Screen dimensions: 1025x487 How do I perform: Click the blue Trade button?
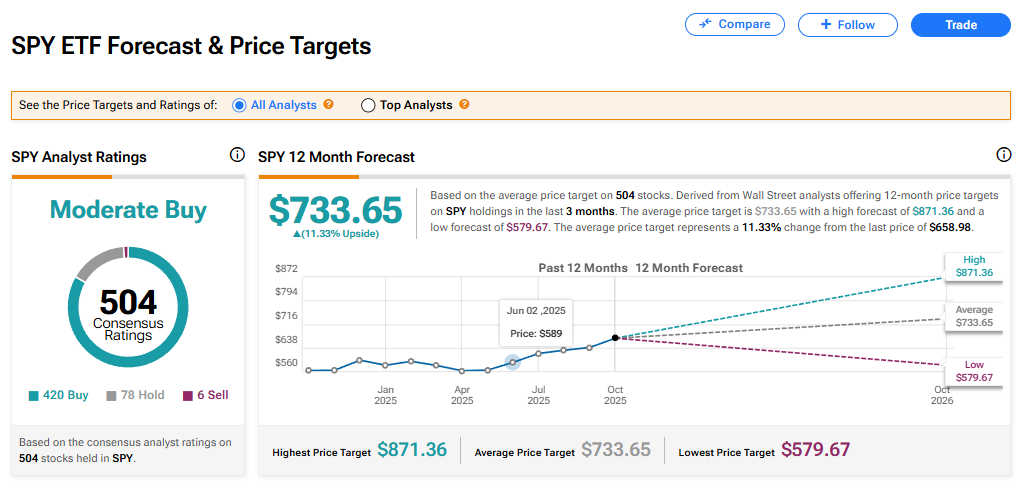(x=961, y=24)
